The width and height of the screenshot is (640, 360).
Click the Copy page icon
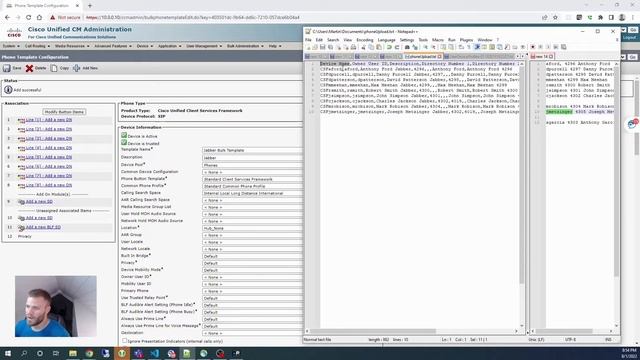coord(54,68)
